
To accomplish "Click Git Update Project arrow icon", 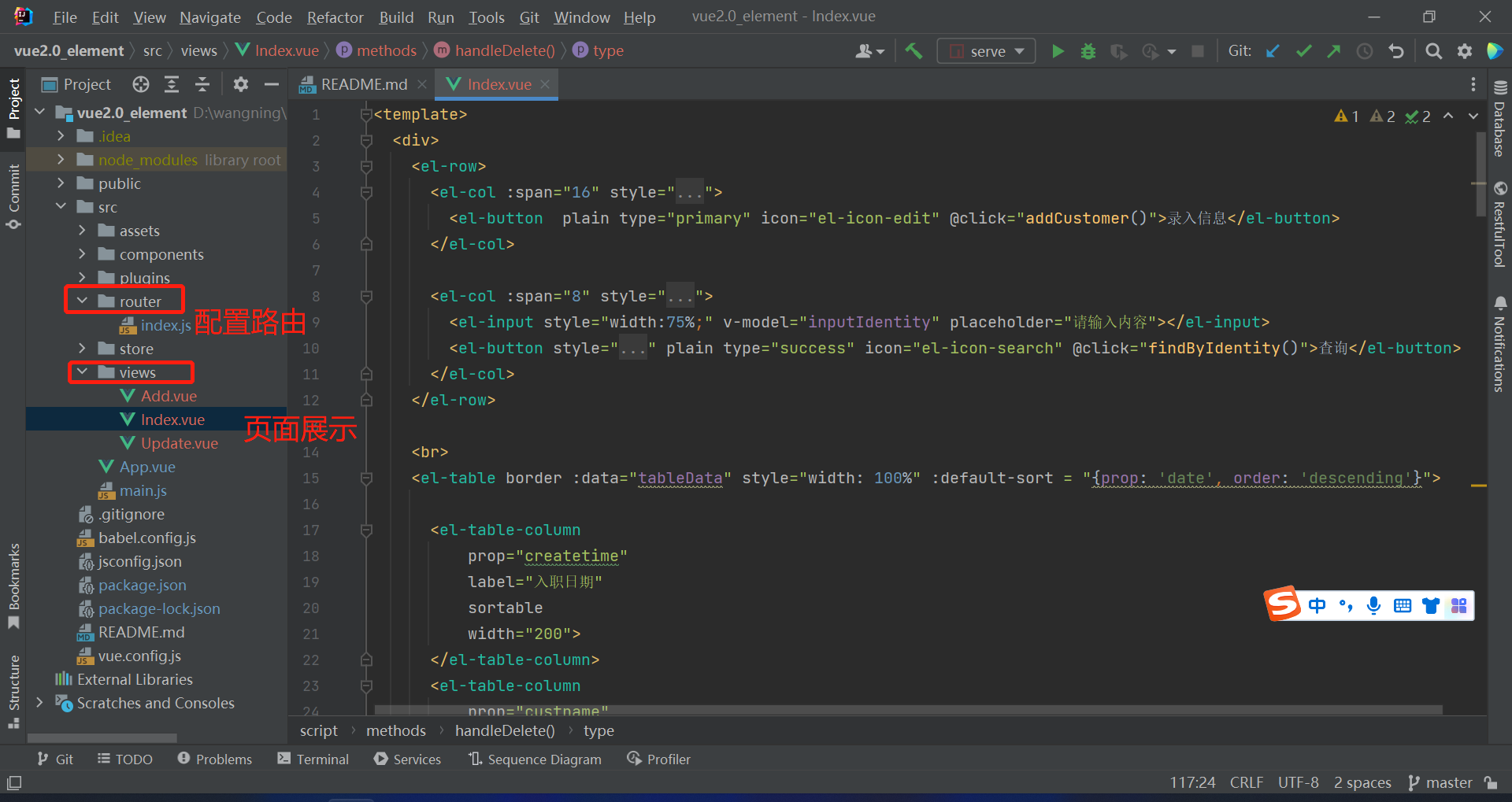I will point(1273,51).
